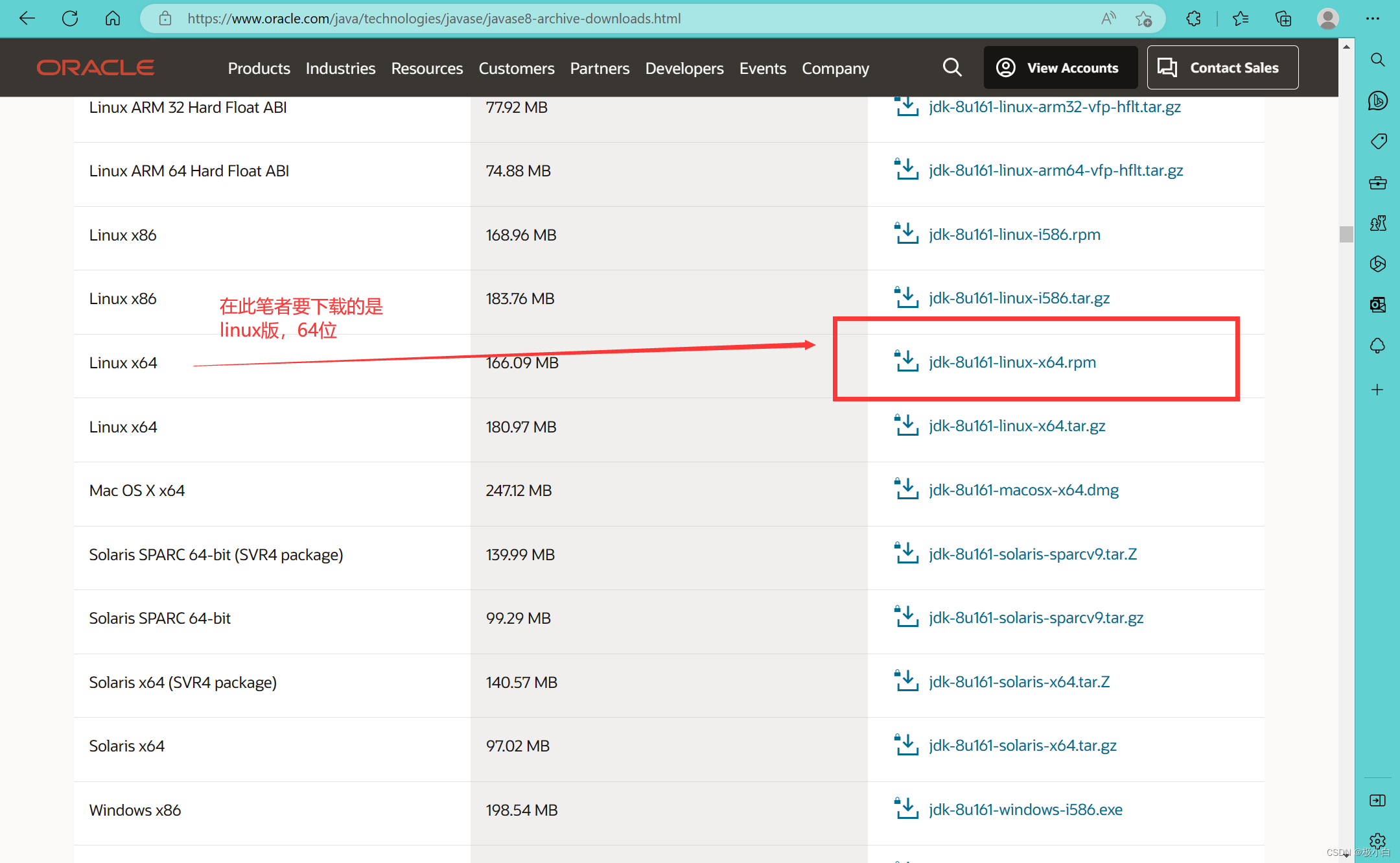Download jdk-8u161-solaris-x64.tar.Z

[x=1019, y=681]
